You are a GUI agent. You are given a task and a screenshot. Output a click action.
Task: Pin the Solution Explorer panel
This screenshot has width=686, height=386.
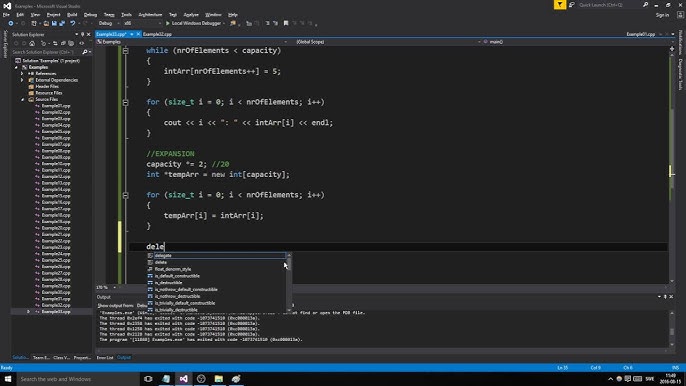tap(82, 34)
